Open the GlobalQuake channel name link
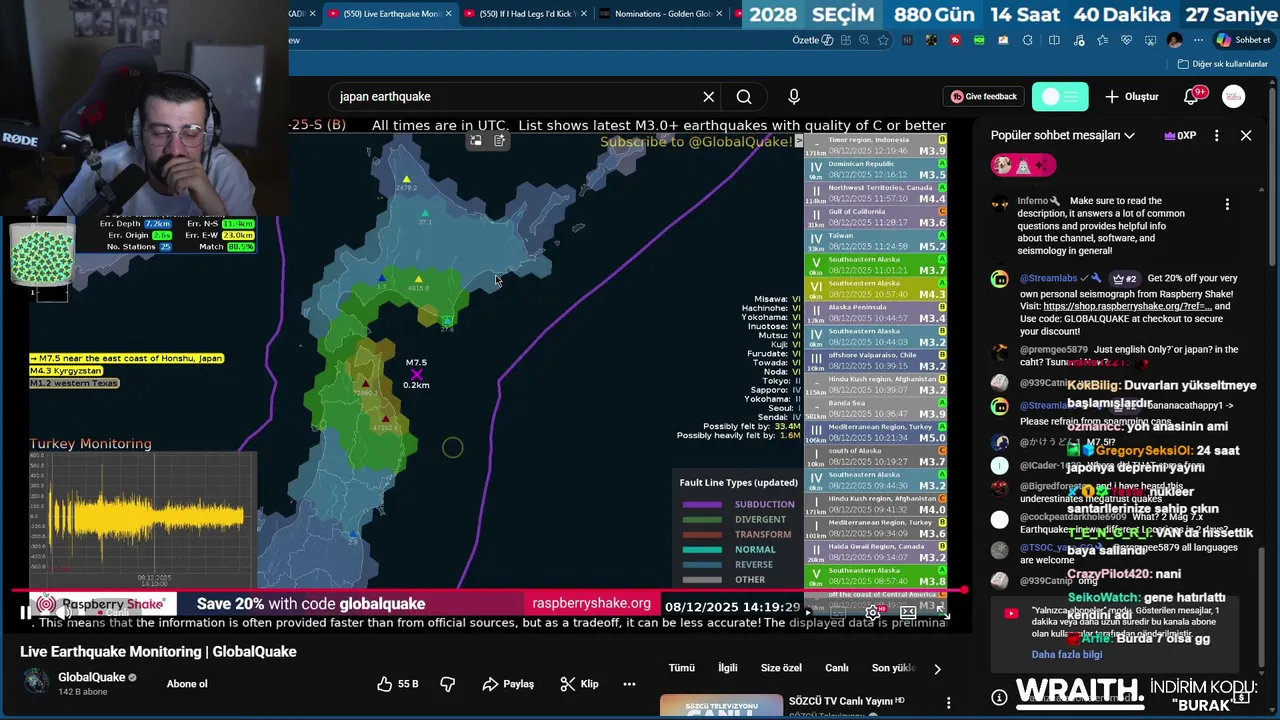Screen dimensions: 1280x720 [91, 677]
